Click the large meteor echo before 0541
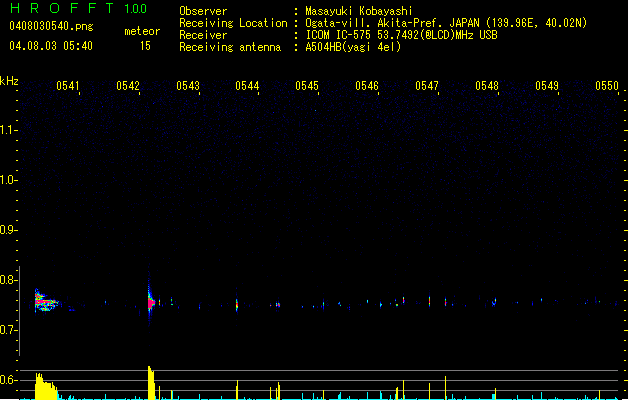Image resolution: width=629 pixels, height=400 pixels. [46, 301]
